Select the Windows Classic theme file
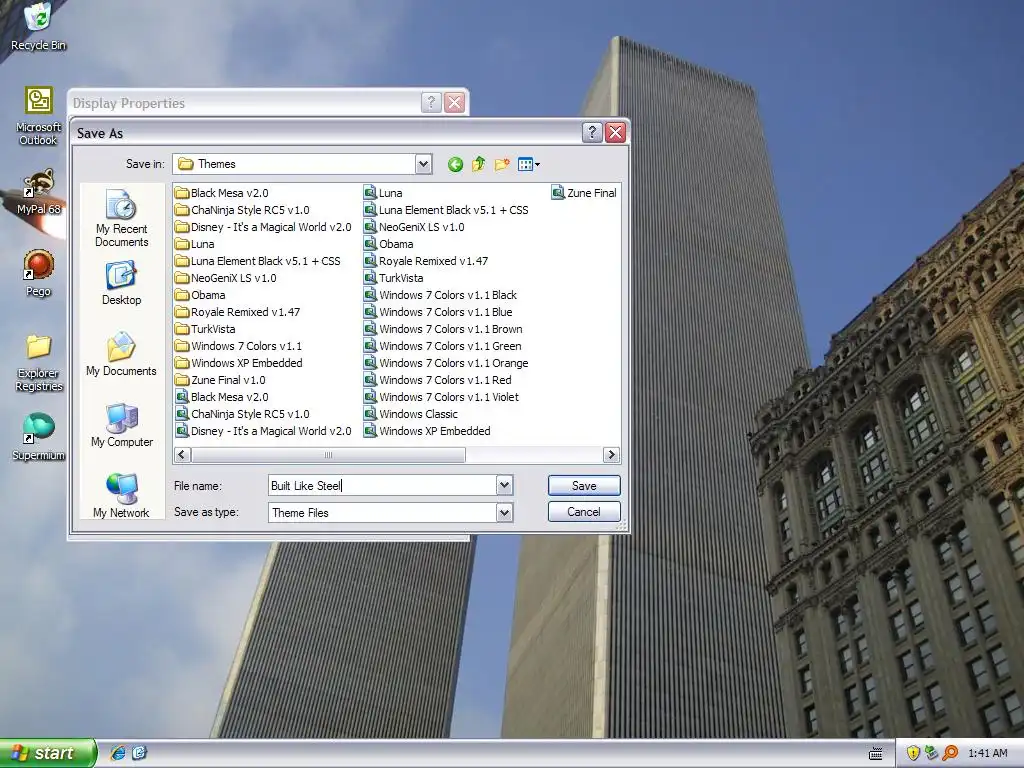This screenshot has width=1024, height=768. [411, 413]
